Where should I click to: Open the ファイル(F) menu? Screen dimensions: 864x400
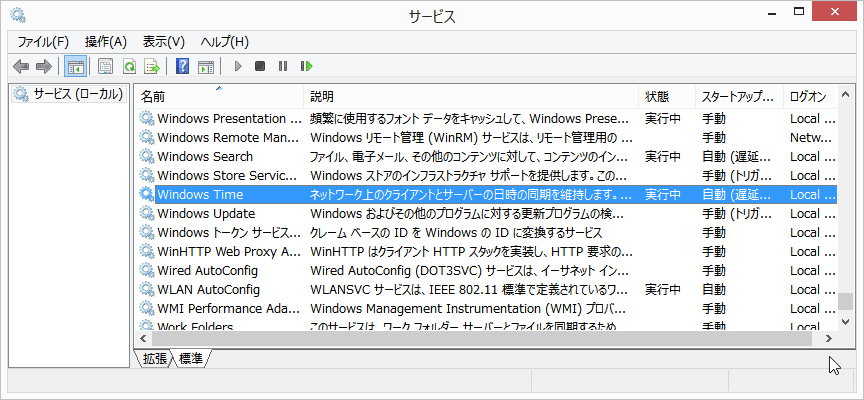point(43,42)
